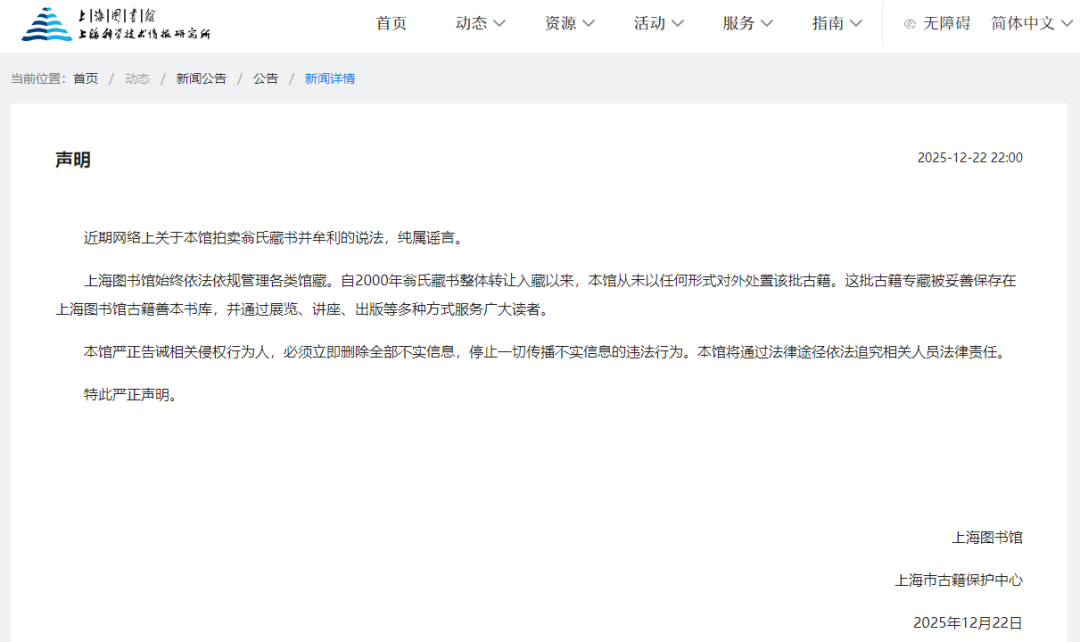Click 动态 in the breadcrumb

point(137,79)
